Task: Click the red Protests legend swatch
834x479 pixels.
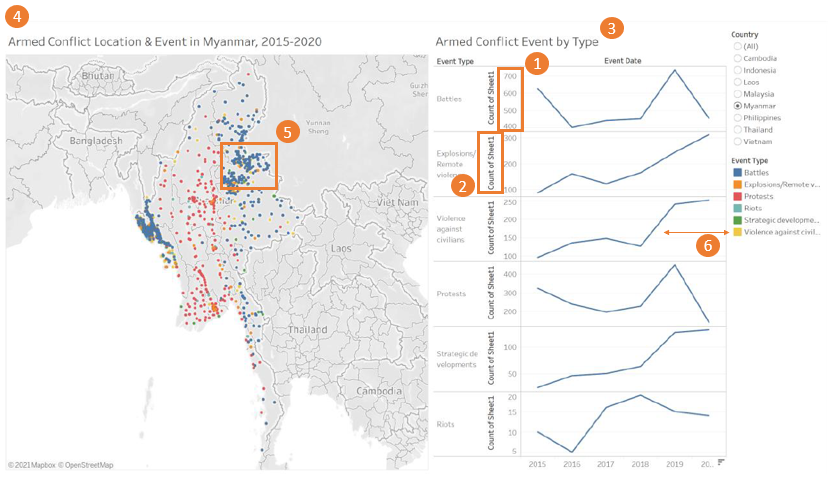Action: (x=737, y=196)
